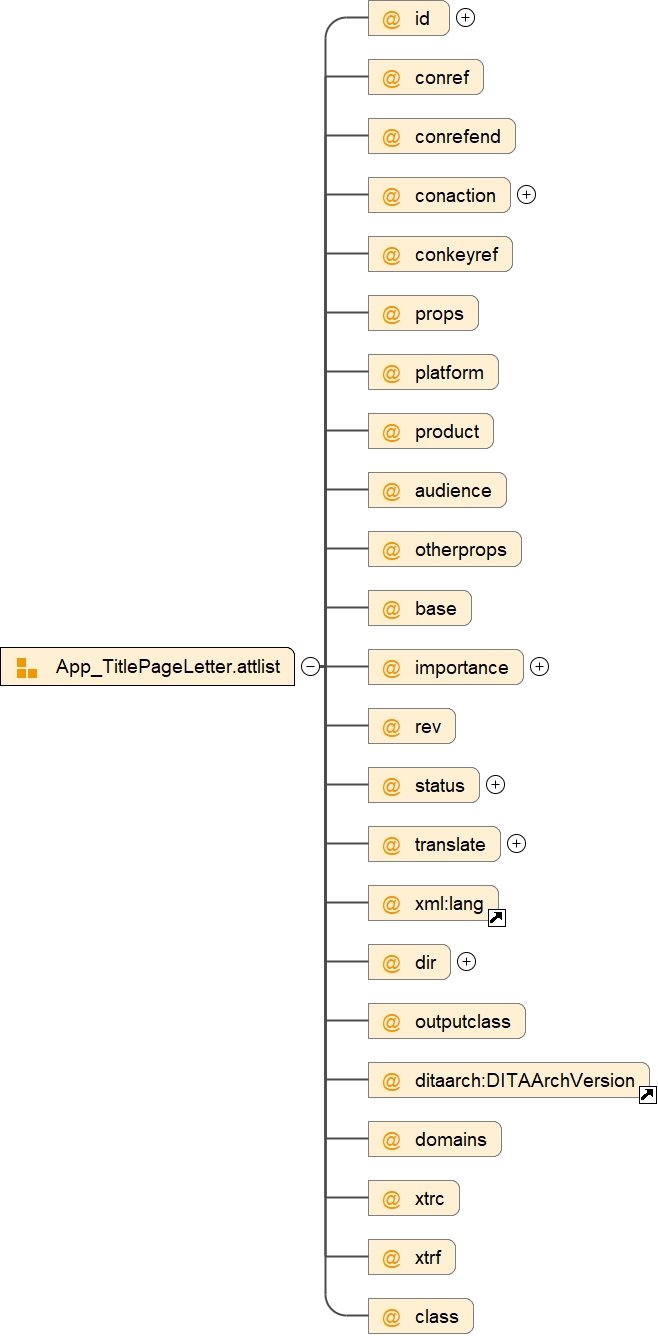Follow the xml:lang reference arrow icon
Viewport: 658px width, 1342px height.
pyautogui.click(x=496, y=917)
